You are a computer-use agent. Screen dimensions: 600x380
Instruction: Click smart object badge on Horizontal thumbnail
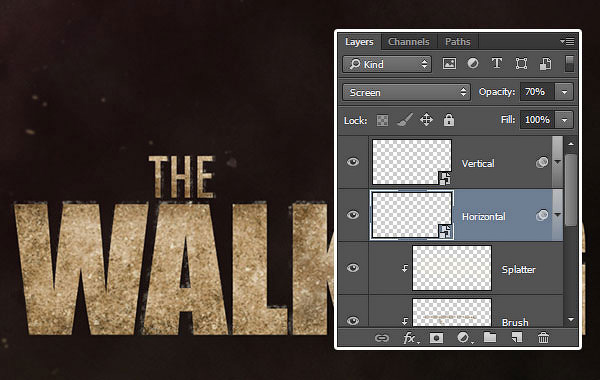click(444, 231)
